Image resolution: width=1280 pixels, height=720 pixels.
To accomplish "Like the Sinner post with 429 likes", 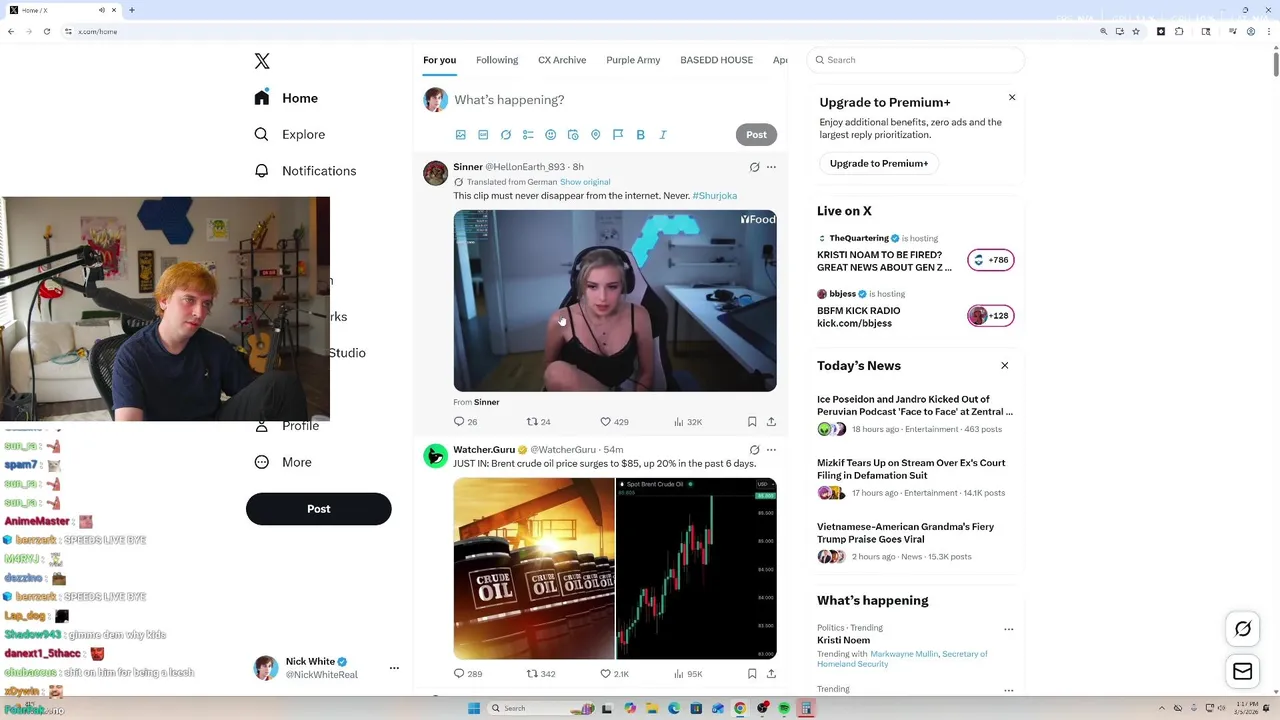I will [x=614, y=422].
